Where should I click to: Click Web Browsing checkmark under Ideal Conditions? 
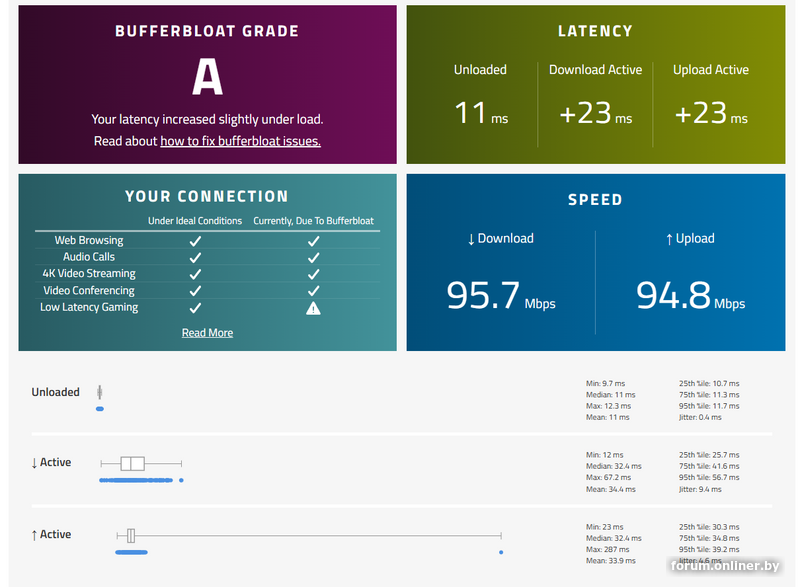tap(195, 241)
